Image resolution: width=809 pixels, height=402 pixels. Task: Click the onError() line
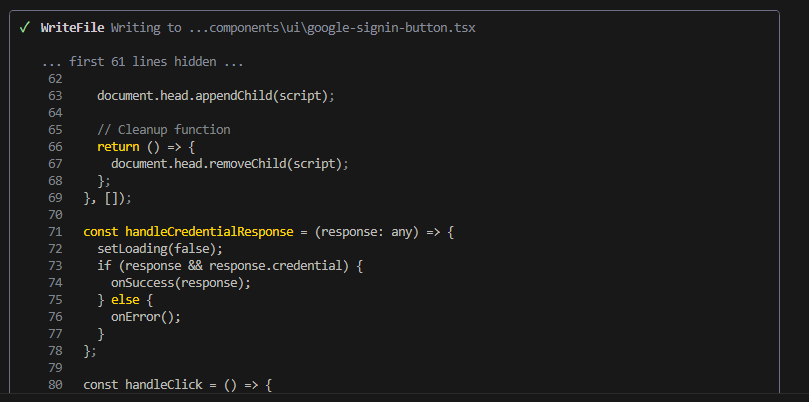pos(146,317)
